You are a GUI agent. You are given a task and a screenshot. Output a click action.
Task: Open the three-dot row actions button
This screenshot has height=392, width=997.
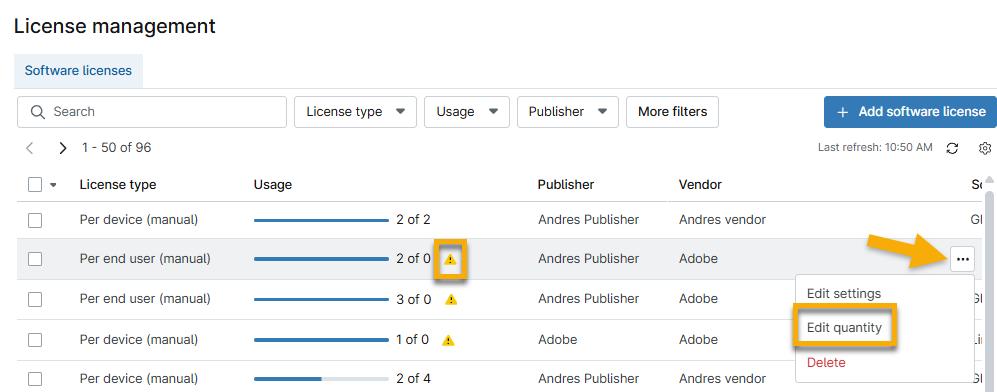tap(963, 259)
